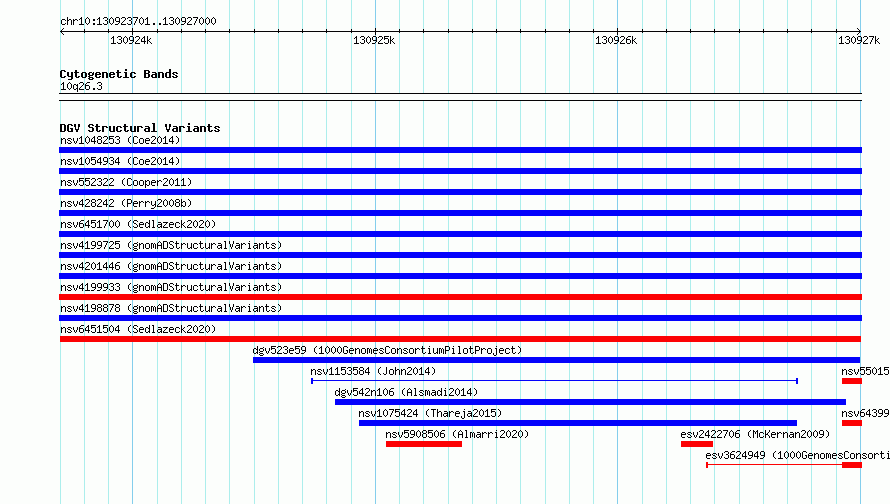Click the thin blue line for nsv1153584

click(555, 381)
